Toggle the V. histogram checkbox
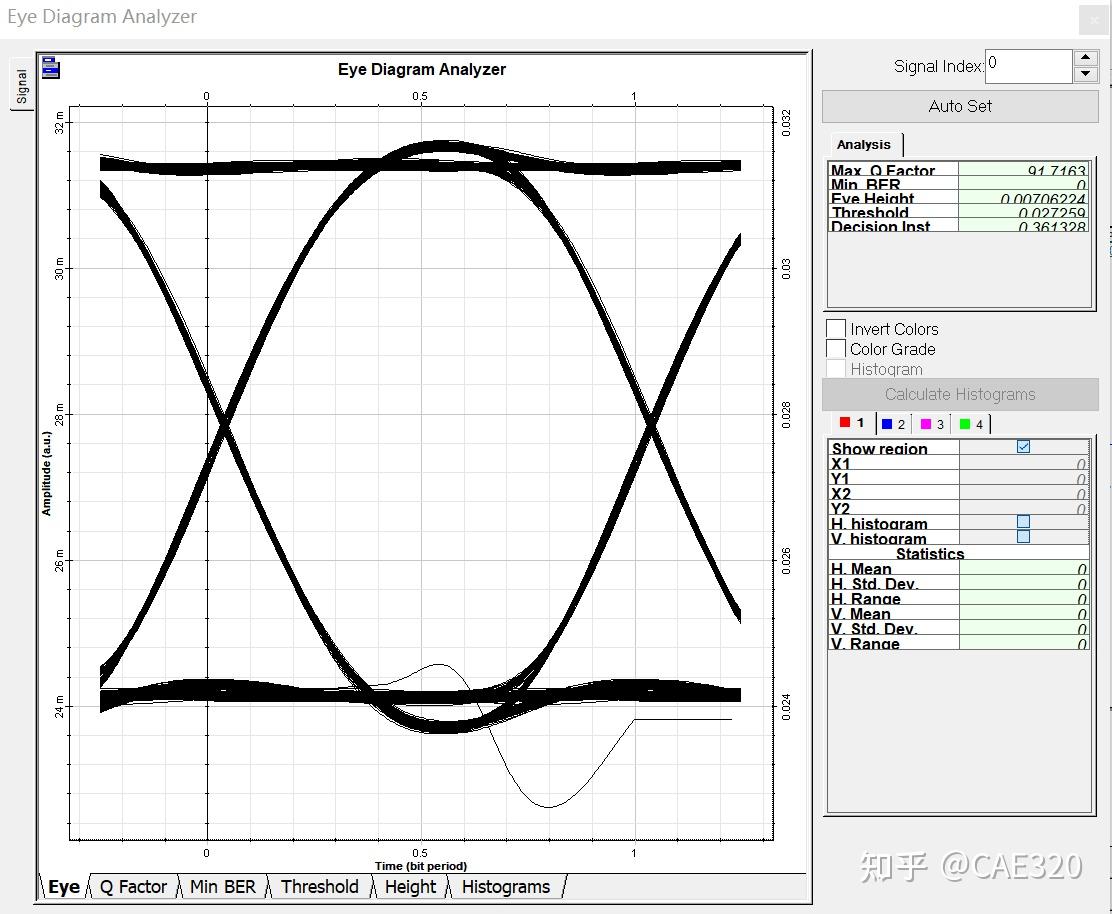 point(1023,537)
